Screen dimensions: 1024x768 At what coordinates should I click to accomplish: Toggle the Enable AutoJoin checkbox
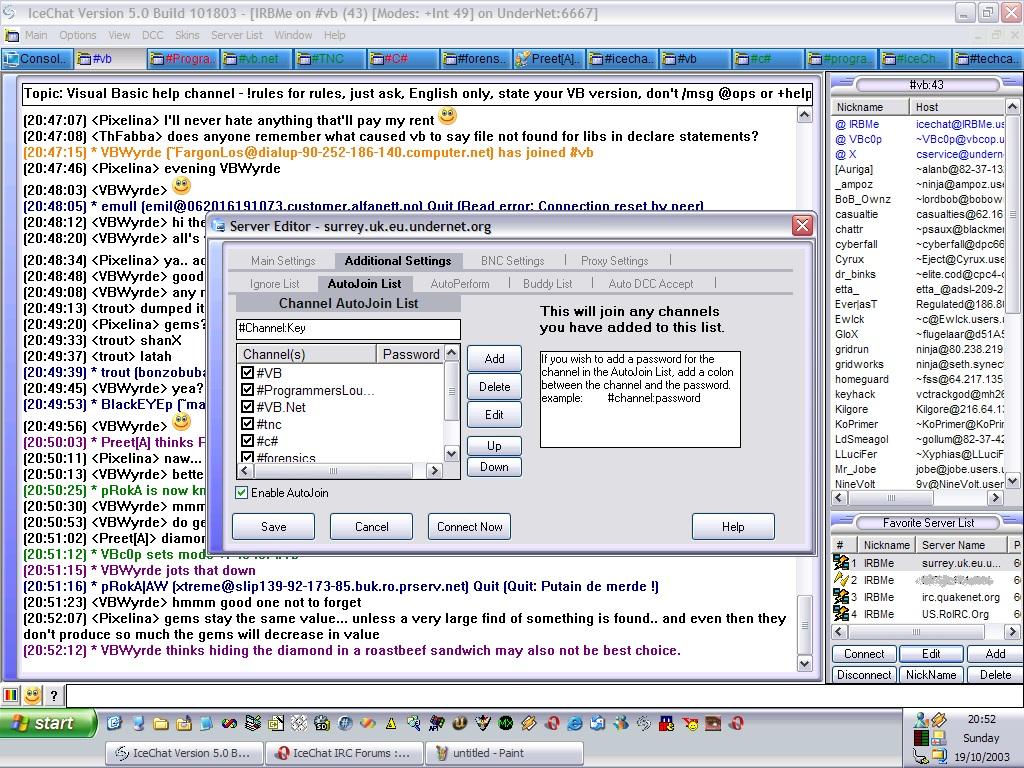point(242,492)
